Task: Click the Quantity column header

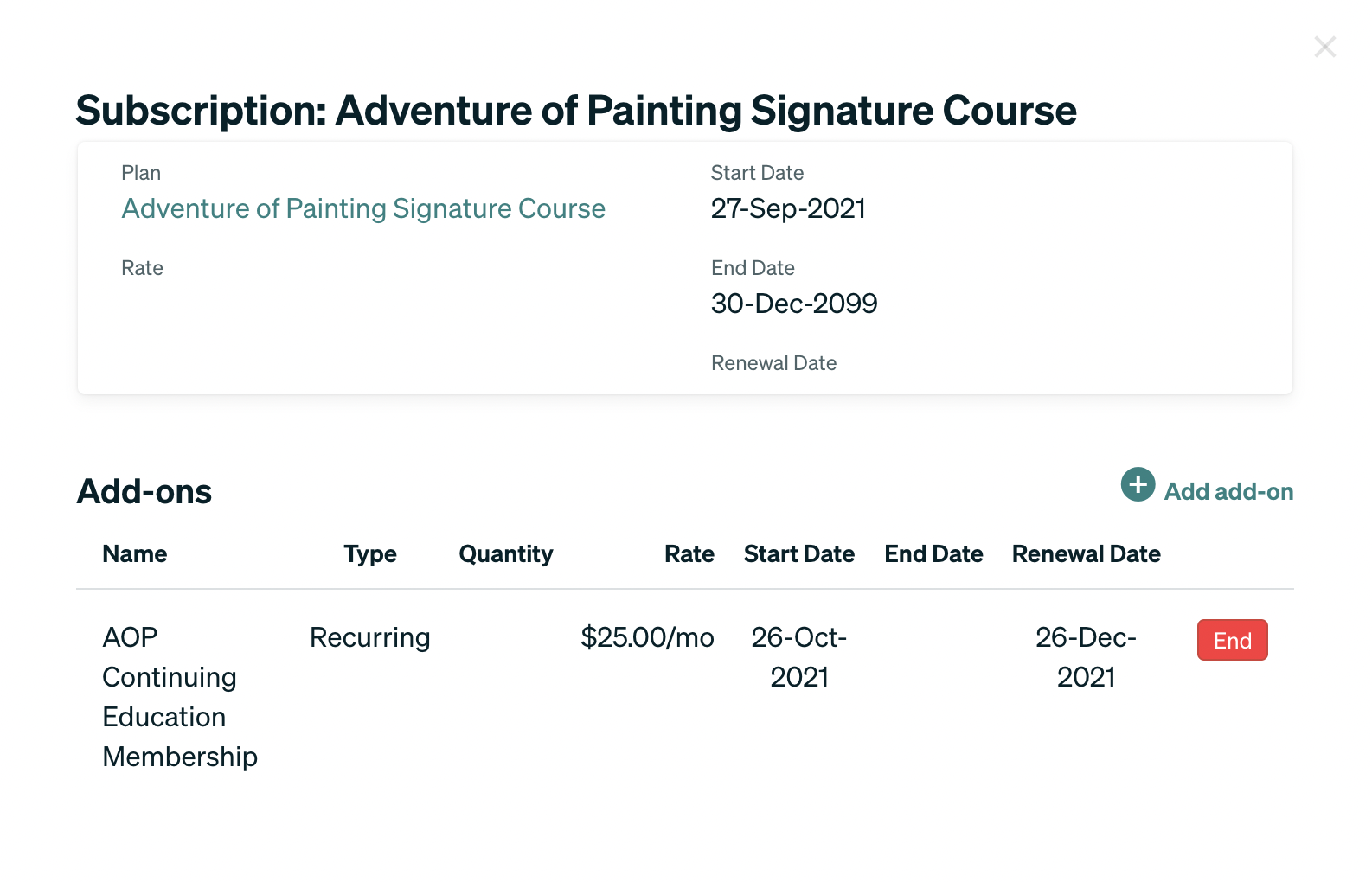Action: coord(506,554)
